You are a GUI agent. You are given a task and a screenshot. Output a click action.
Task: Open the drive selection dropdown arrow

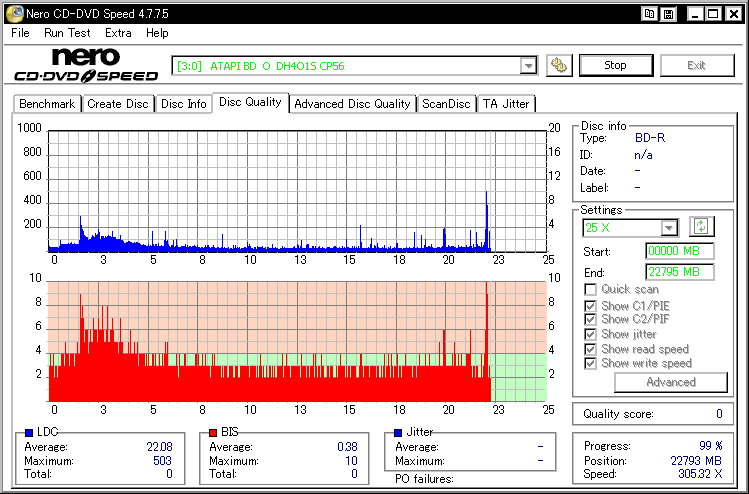coord(528,66)
